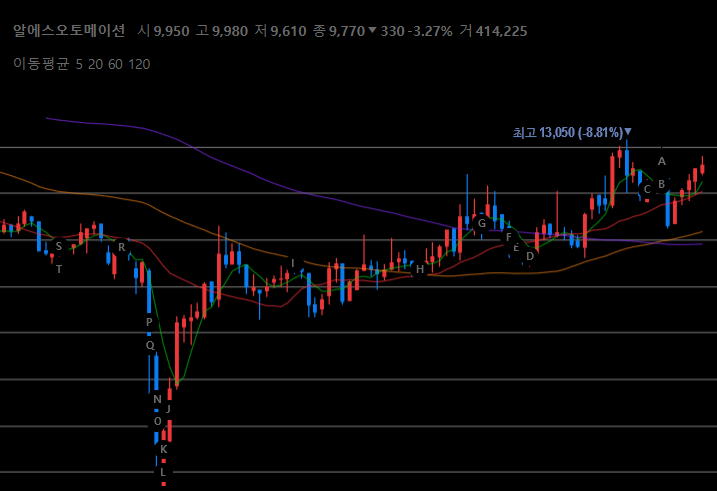
Task: Click the circular marker S
Action: pyautogui.click(x=59, y=246)
